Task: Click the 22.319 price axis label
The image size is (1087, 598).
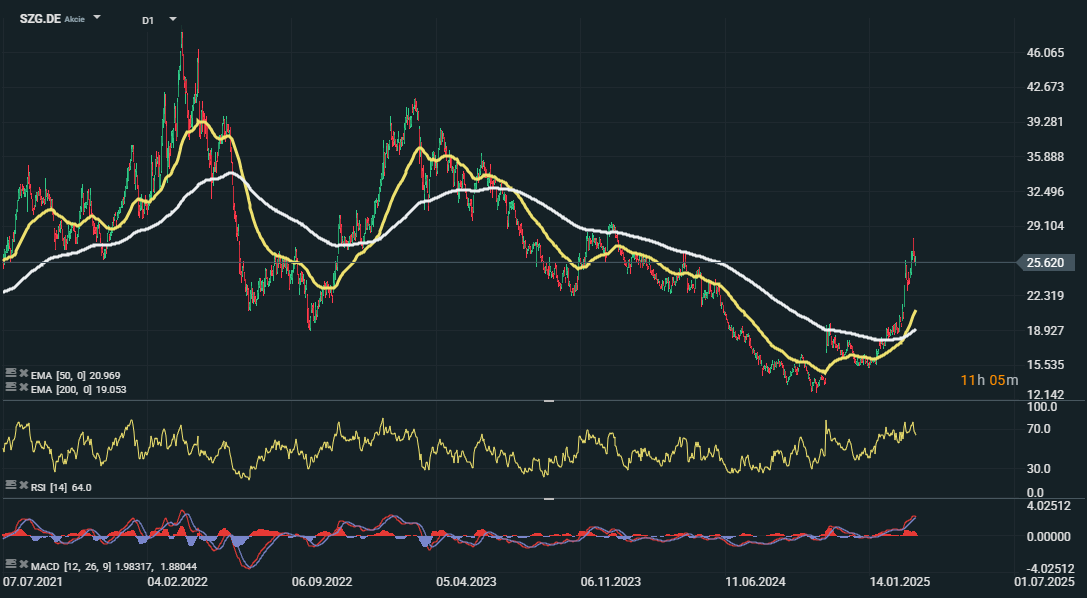Action: click(1045, 296)
